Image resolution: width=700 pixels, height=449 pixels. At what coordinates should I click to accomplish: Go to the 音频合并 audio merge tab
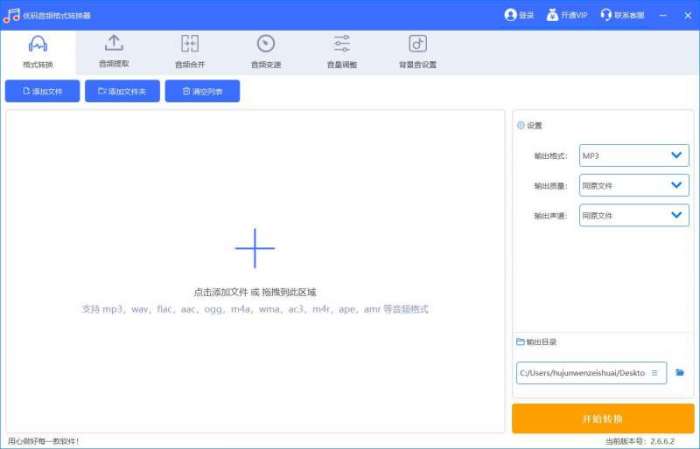pyautogui.click(x=190, y=52)
